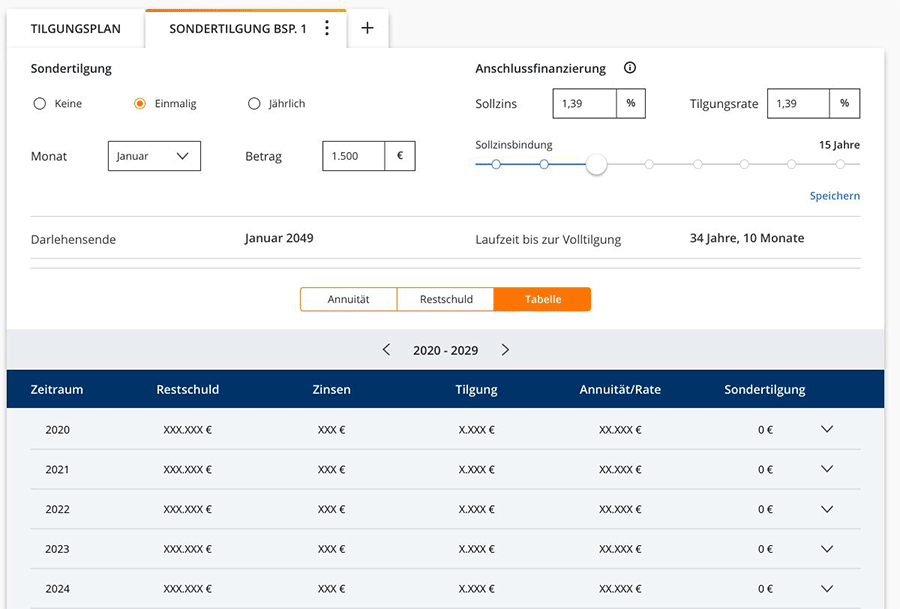
Task: Expand the 2024 row details
Action: click(826, 589)
